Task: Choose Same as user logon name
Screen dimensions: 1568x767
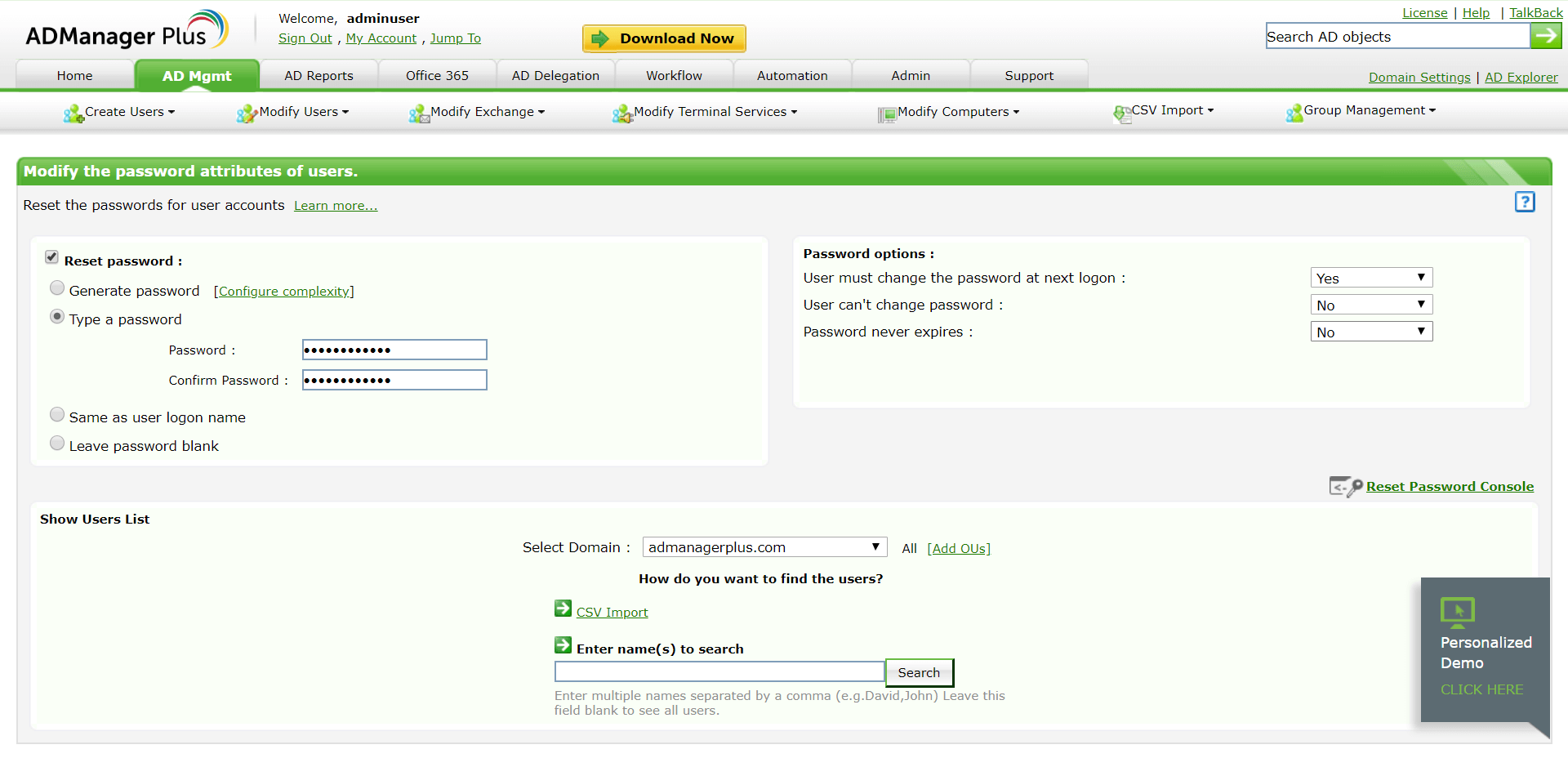Action: click(x=57, y=414)
